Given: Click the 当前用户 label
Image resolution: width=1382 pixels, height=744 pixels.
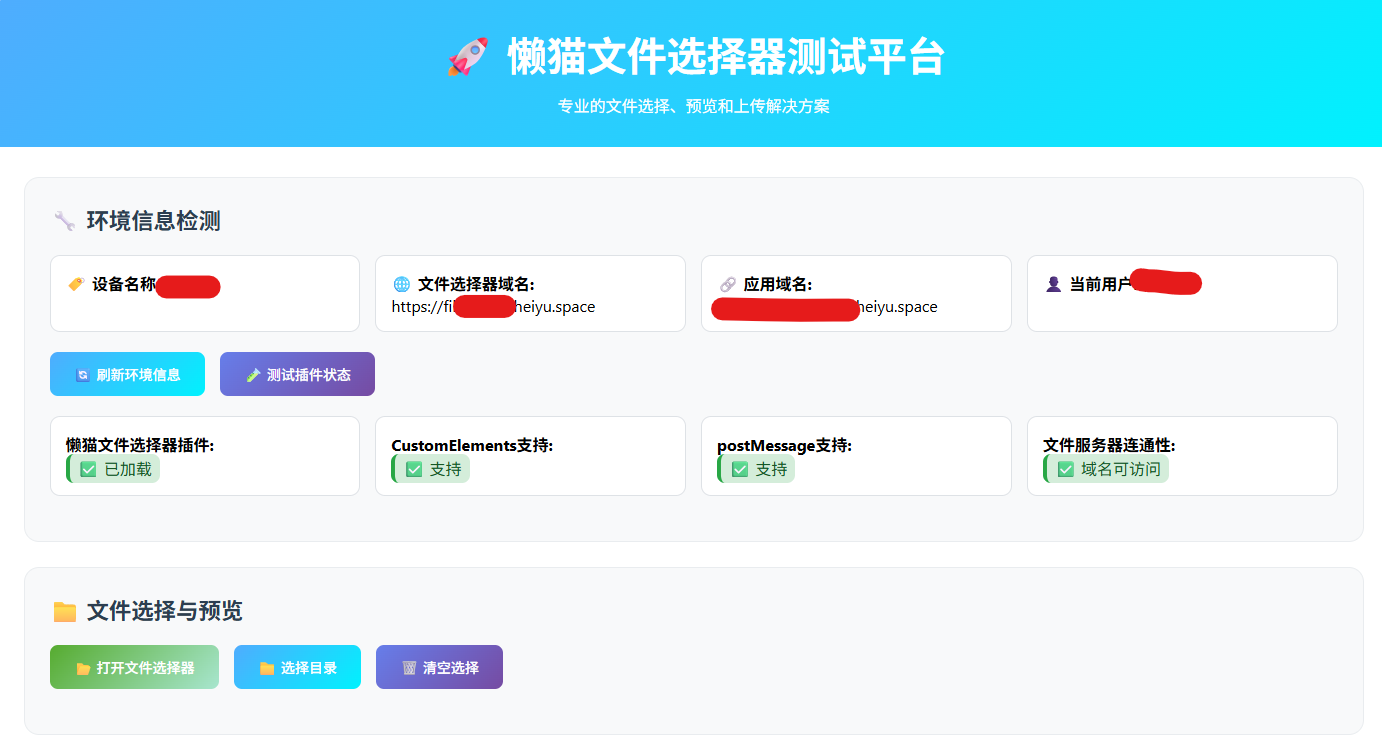Looking at the screenshot, I should pos(1100,284).
